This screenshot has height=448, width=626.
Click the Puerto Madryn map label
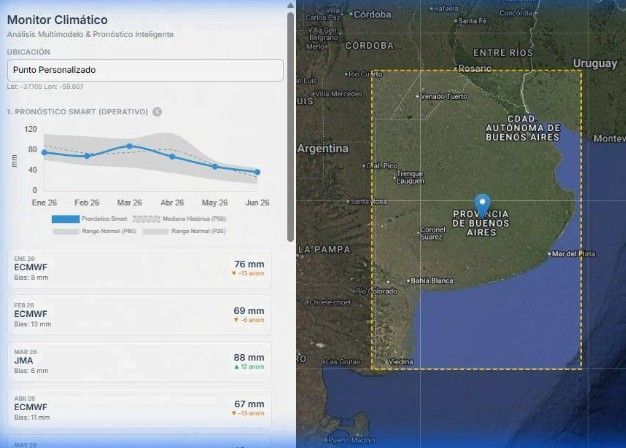(351, 440)
